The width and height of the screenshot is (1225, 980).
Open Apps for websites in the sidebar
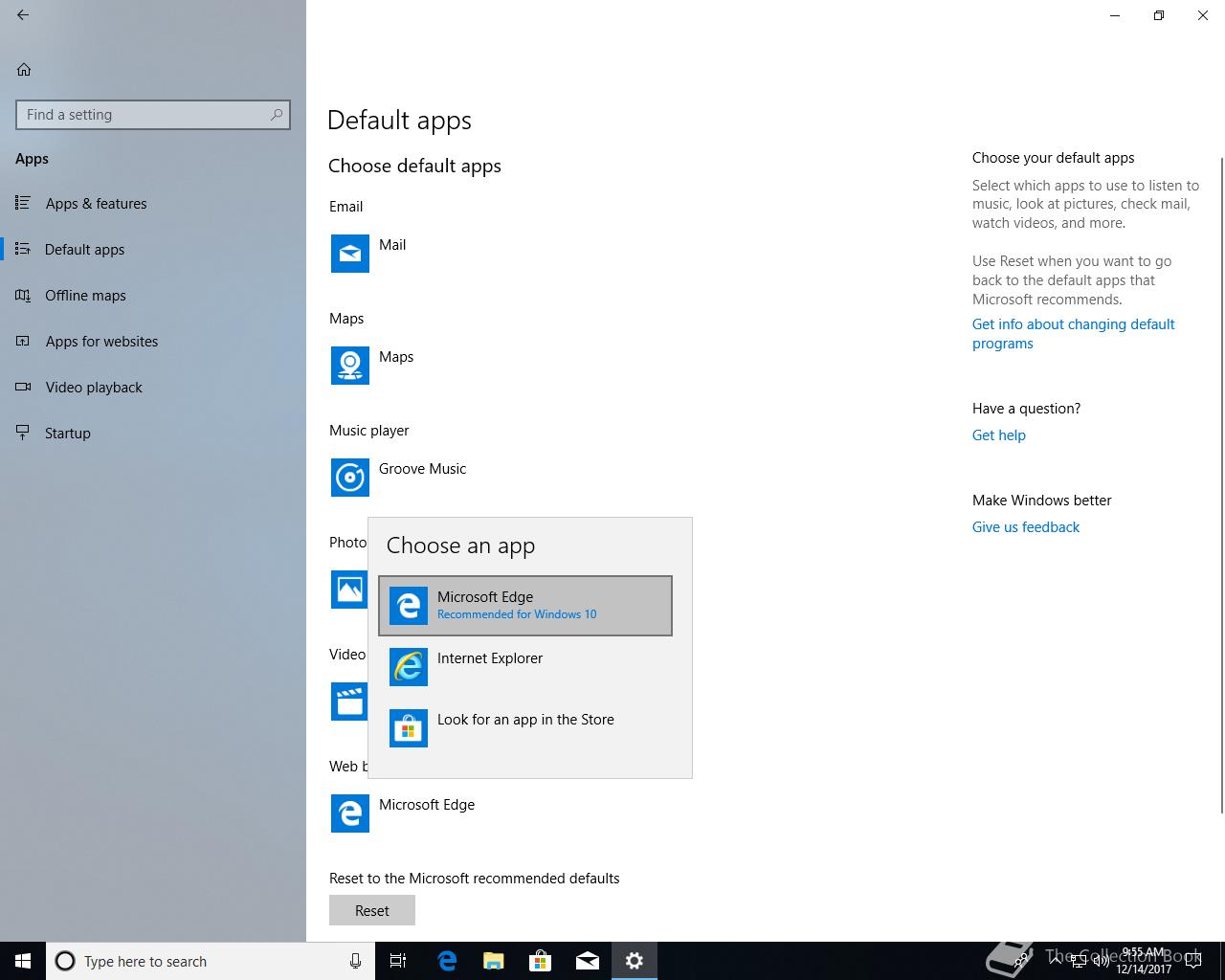(x=153, y=342)
